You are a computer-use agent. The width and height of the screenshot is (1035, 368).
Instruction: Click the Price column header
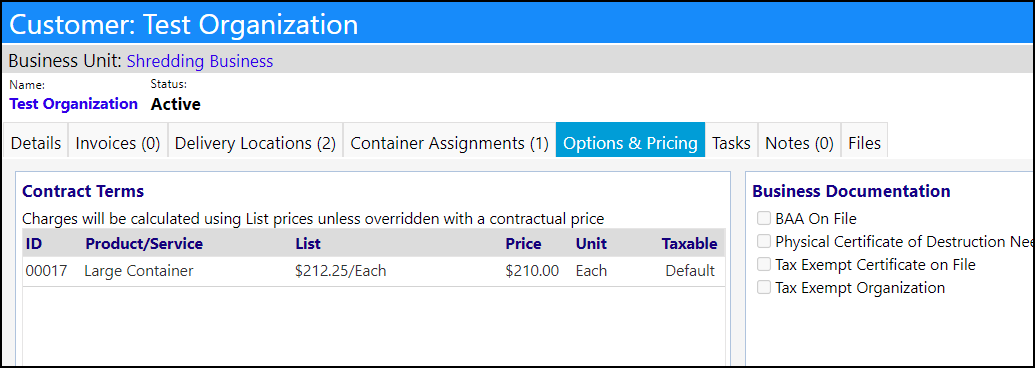point(523,244)
